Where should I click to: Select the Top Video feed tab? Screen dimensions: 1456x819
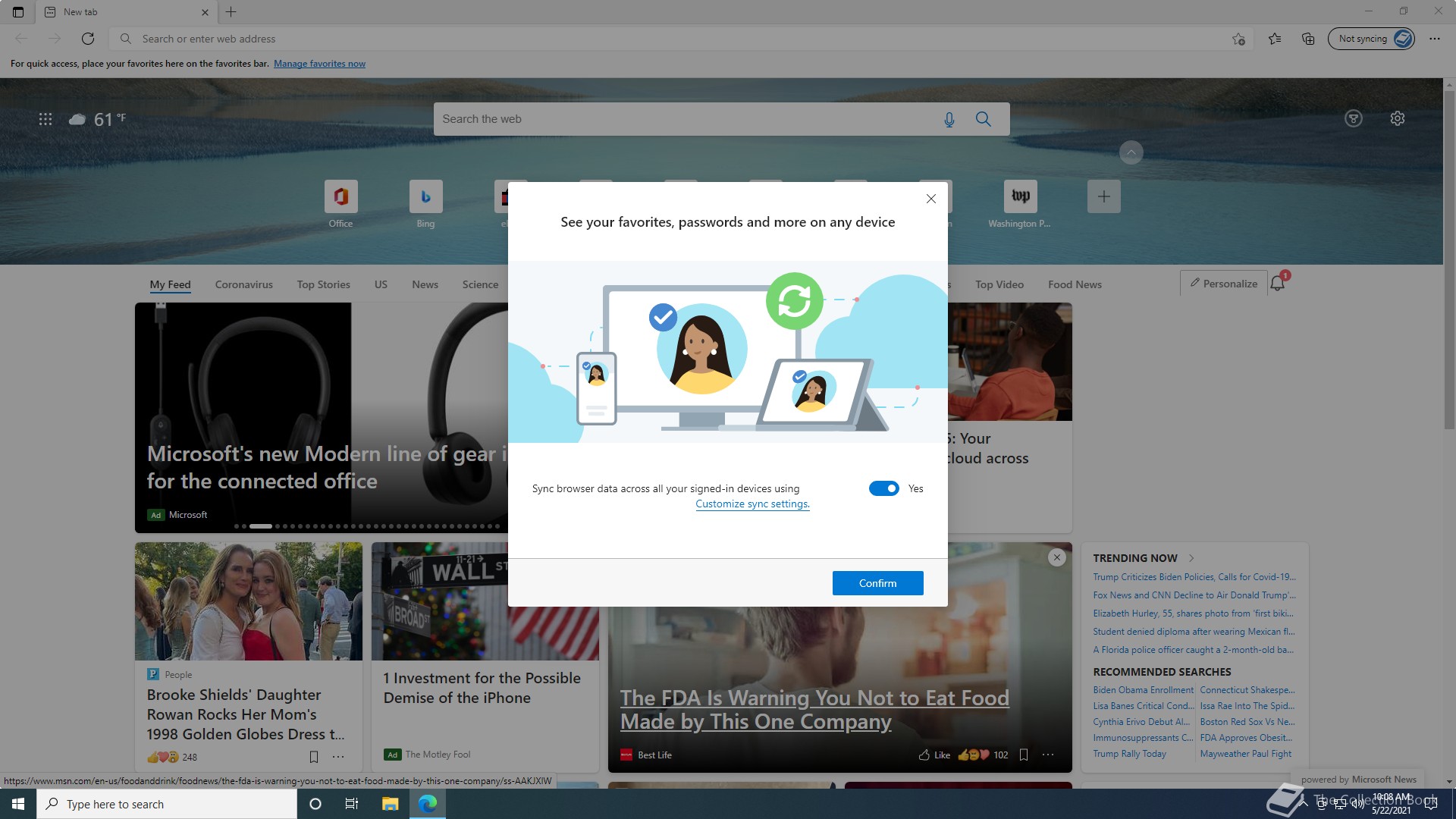coord(999,284)
